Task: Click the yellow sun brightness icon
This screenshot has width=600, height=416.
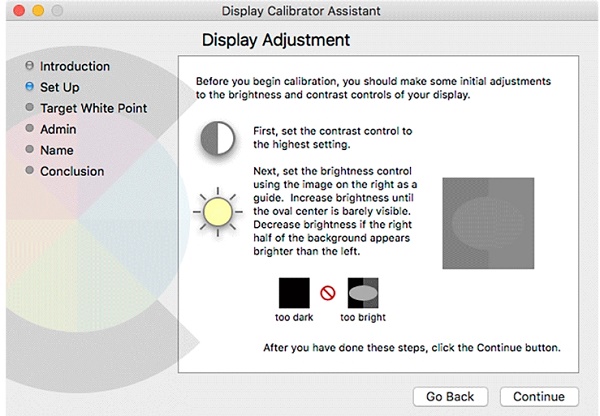Action: (x=218, y=212)
